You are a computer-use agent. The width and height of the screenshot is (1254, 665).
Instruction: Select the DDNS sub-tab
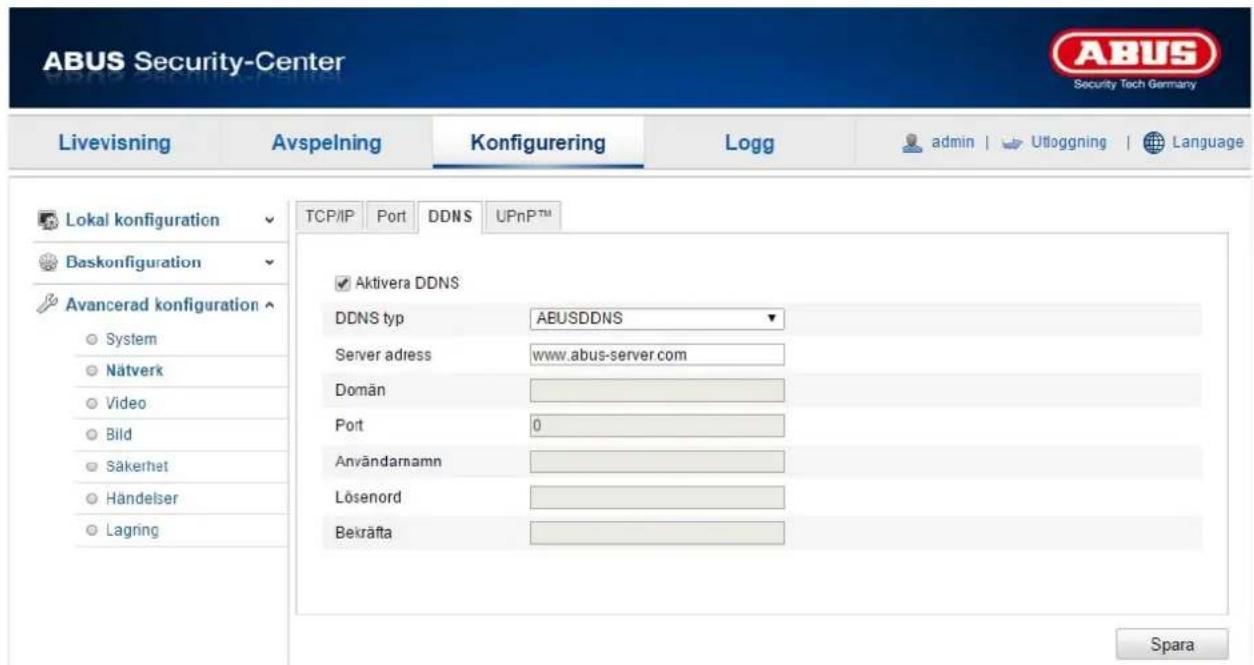pos(450,216)
